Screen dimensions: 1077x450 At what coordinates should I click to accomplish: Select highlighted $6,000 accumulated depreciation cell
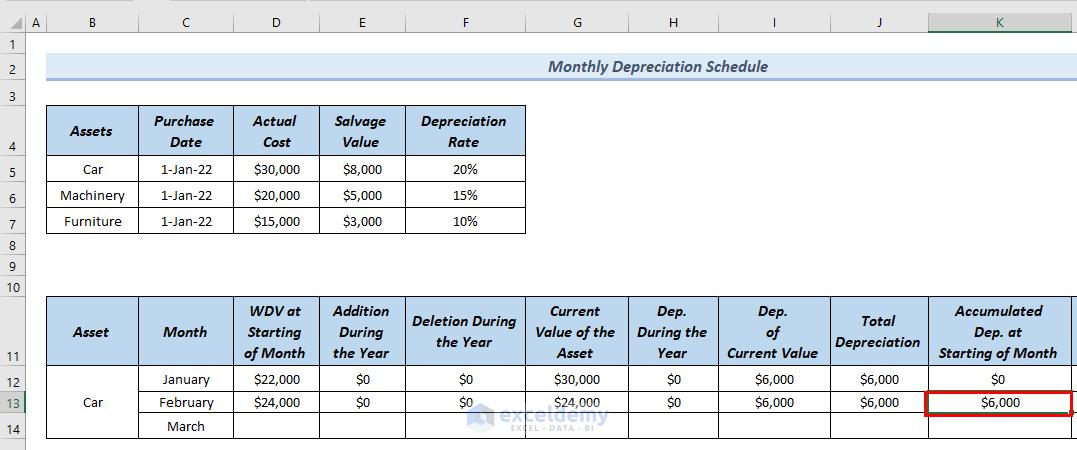coord(999,402)
